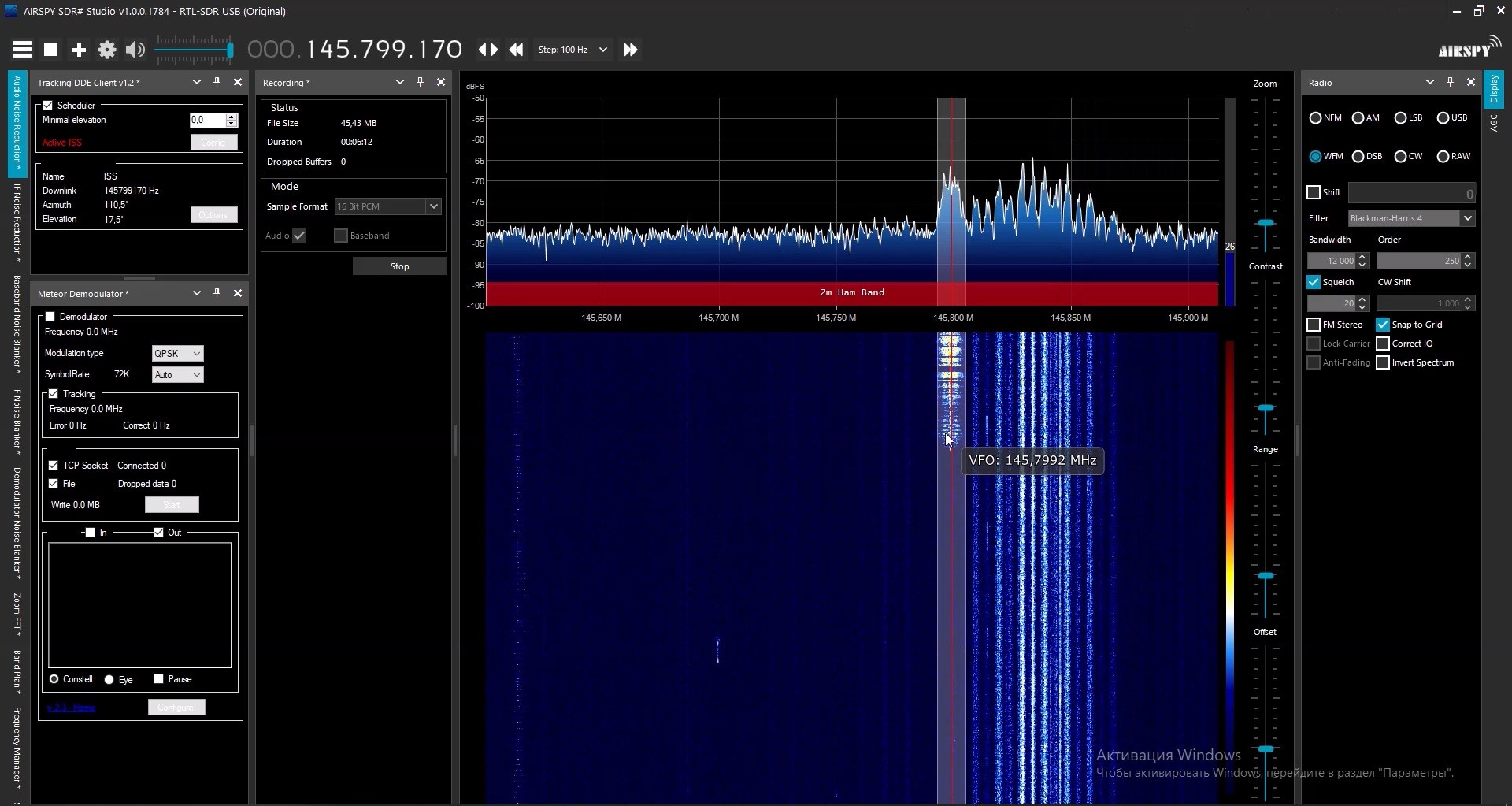The height and width of the screenshot is (806, 1512).
Task: Click the double-right forward step arrow
Action: (630, 50)
